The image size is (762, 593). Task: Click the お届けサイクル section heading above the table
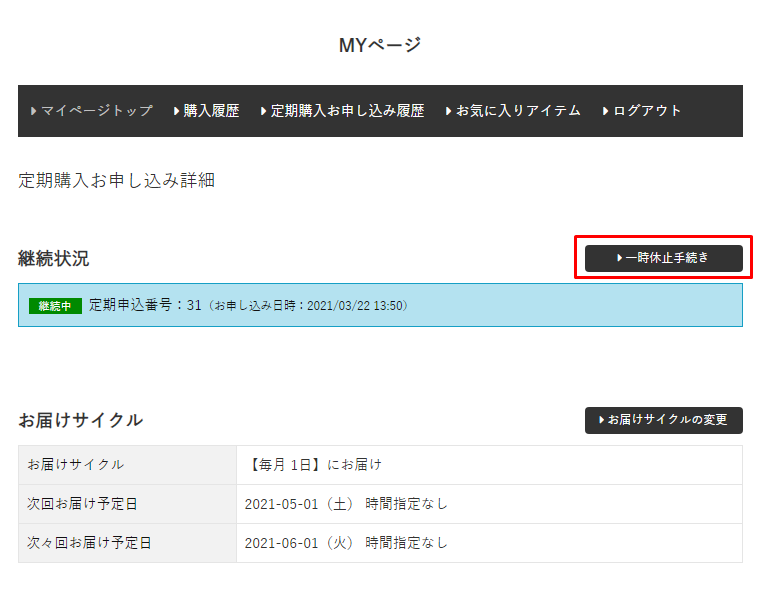tap(80, 420)
